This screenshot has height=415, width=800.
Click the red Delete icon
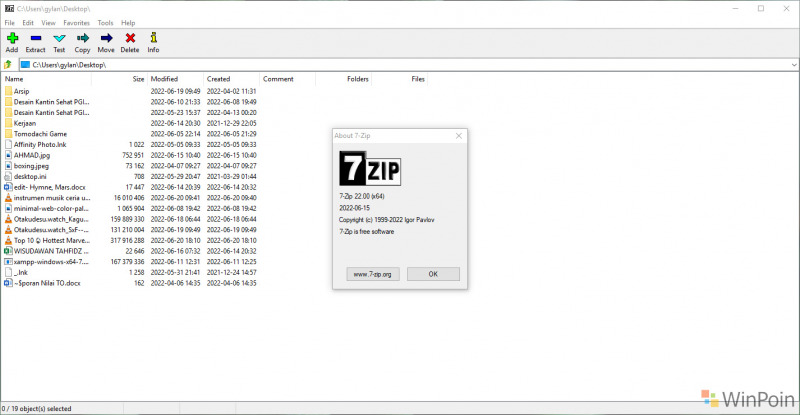click(x=130, y=38)
